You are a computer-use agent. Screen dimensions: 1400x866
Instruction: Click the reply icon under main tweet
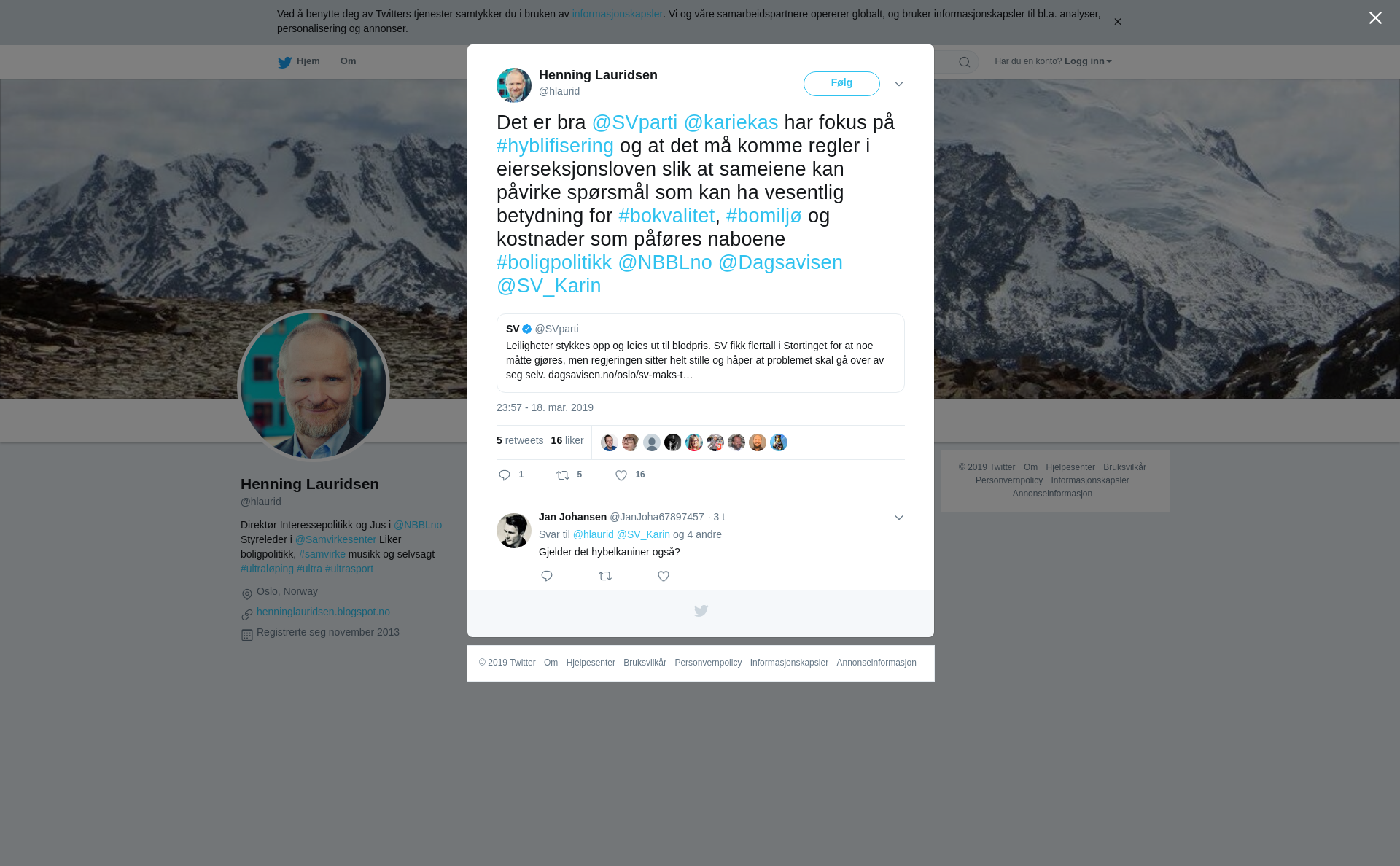(x=505, y=475)
